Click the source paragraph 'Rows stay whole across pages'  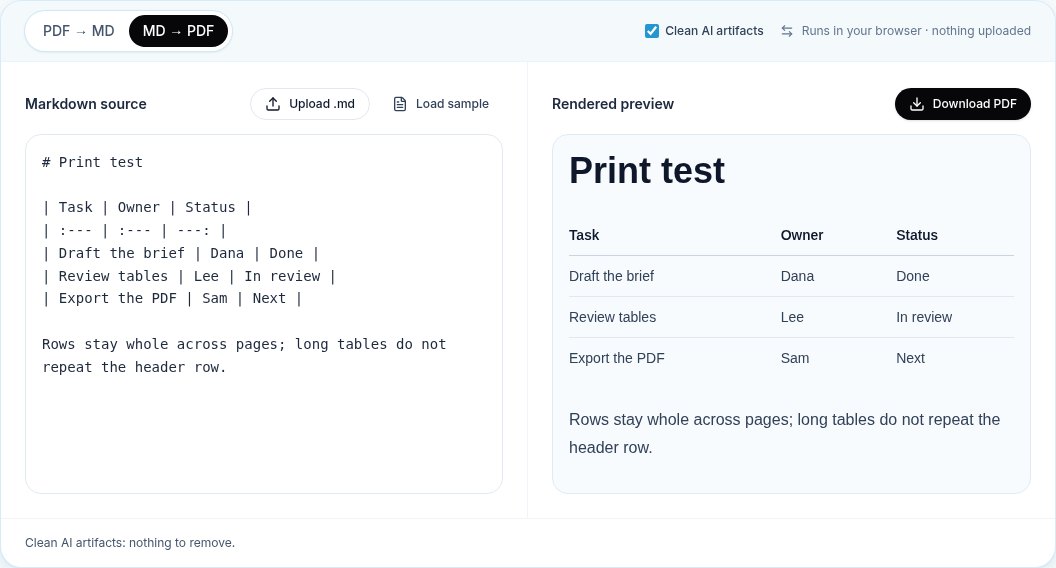coord(244,356)
